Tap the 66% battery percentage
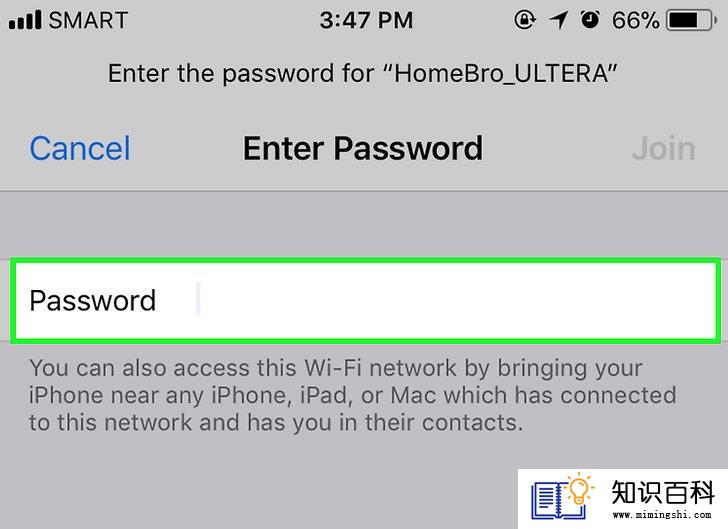The width and height of the screenshot is (728, 529). coord(636,20)
